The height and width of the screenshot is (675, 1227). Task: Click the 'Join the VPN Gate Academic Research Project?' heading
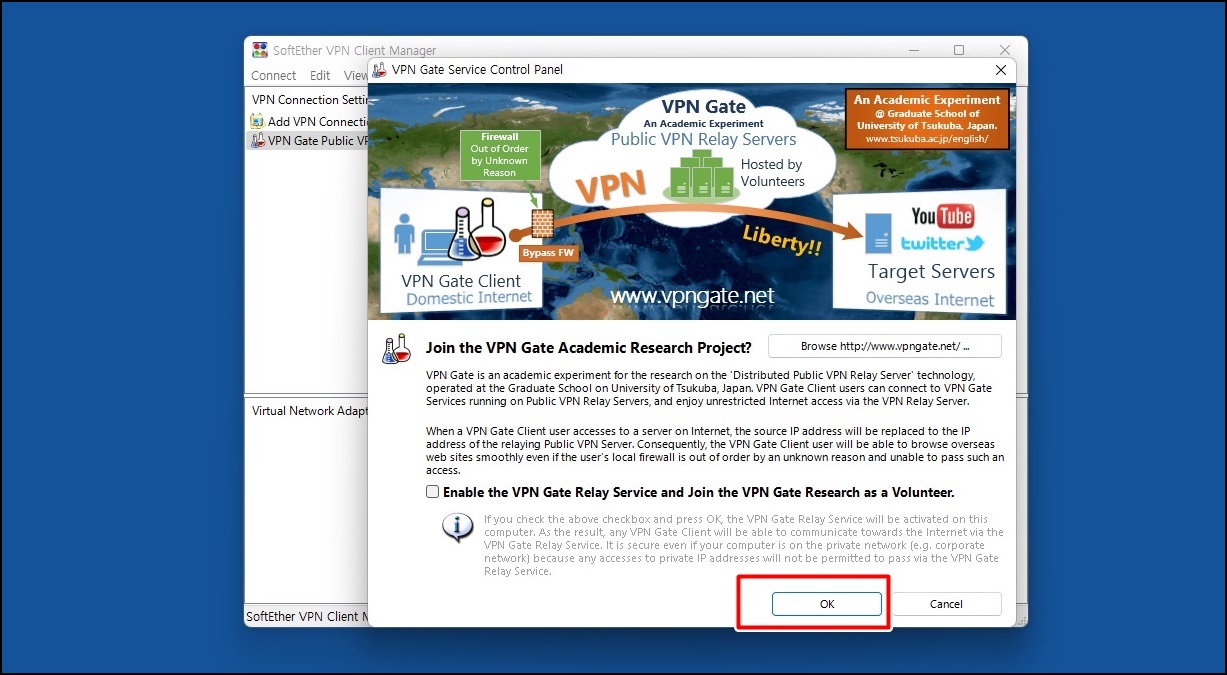tap(589, 348)
